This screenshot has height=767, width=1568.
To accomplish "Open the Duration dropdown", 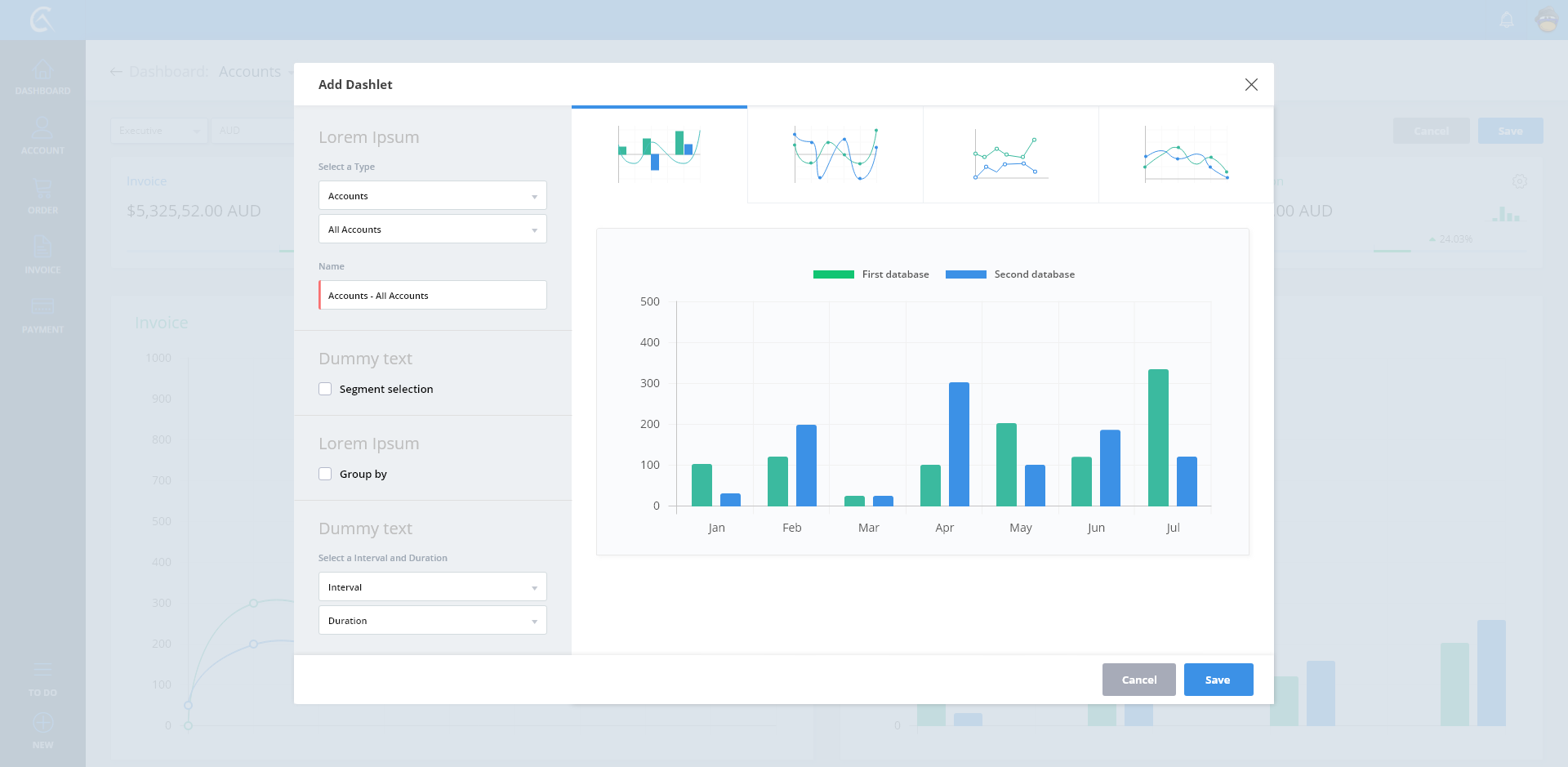I will [432, 621].
